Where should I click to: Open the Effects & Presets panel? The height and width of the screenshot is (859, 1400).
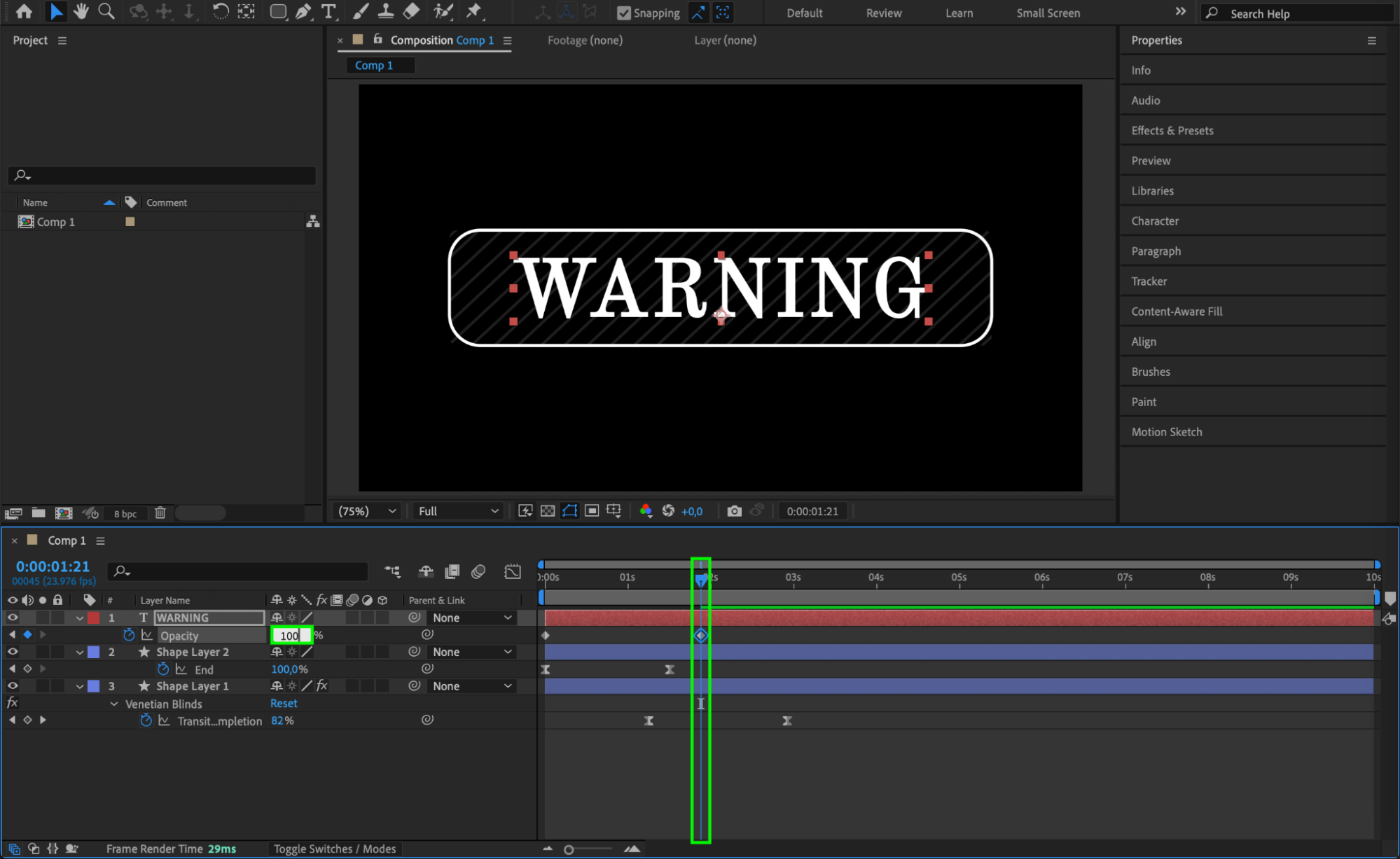click(x=1172, y=130)
